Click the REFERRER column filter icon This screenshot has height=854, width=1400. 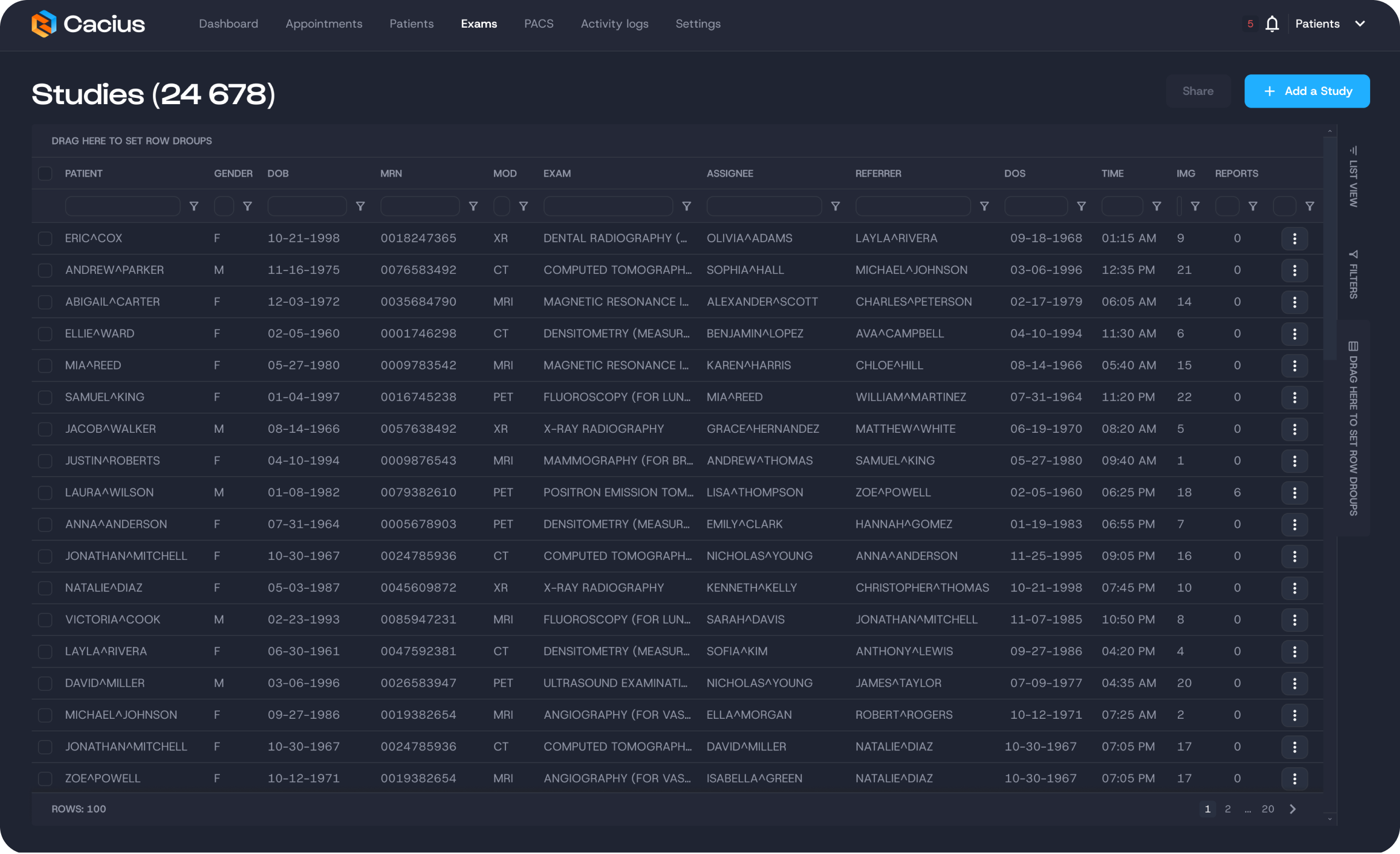coord(984,206)
